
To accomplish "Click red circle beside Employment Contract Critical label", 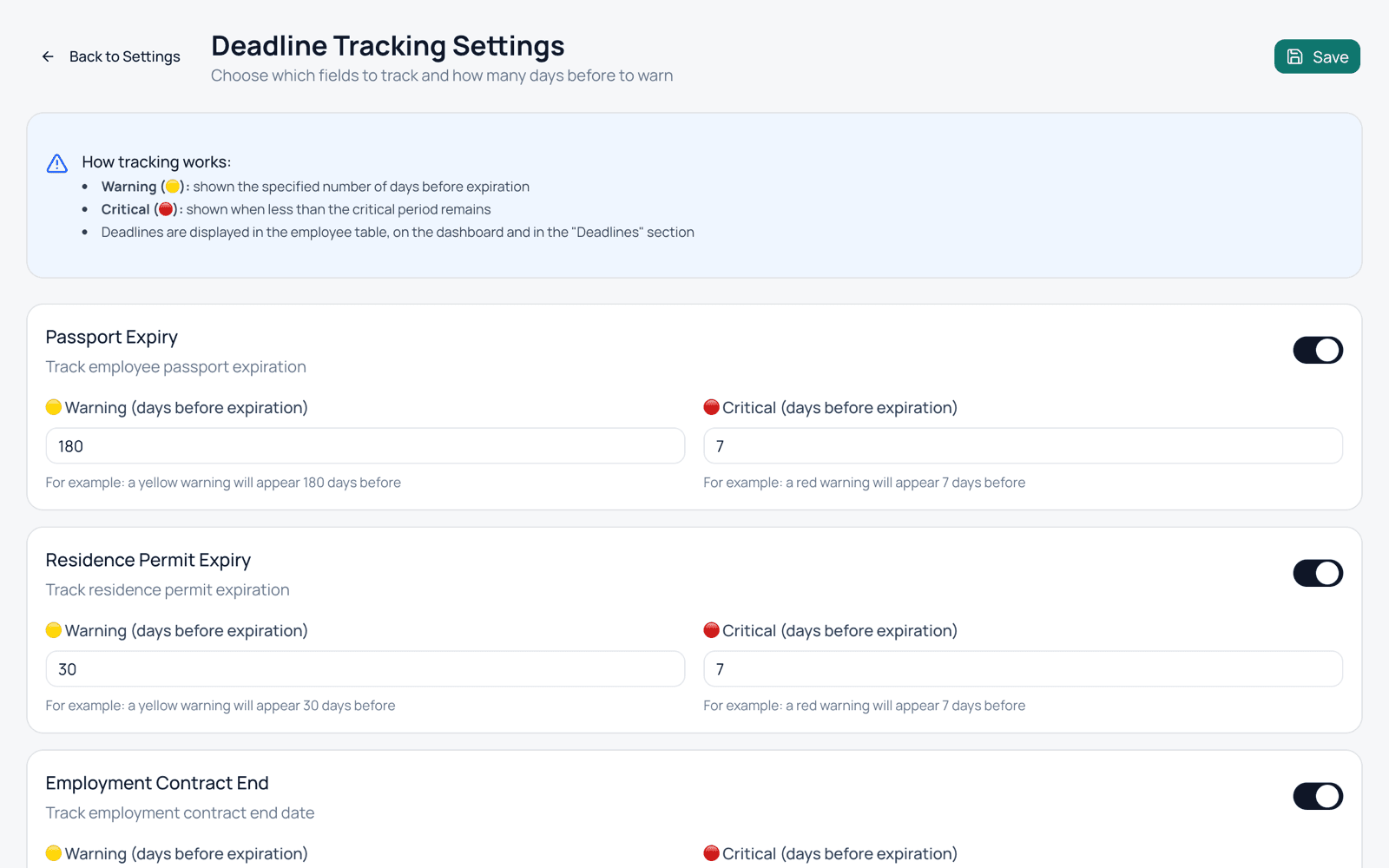I will [x=711, y=853].
